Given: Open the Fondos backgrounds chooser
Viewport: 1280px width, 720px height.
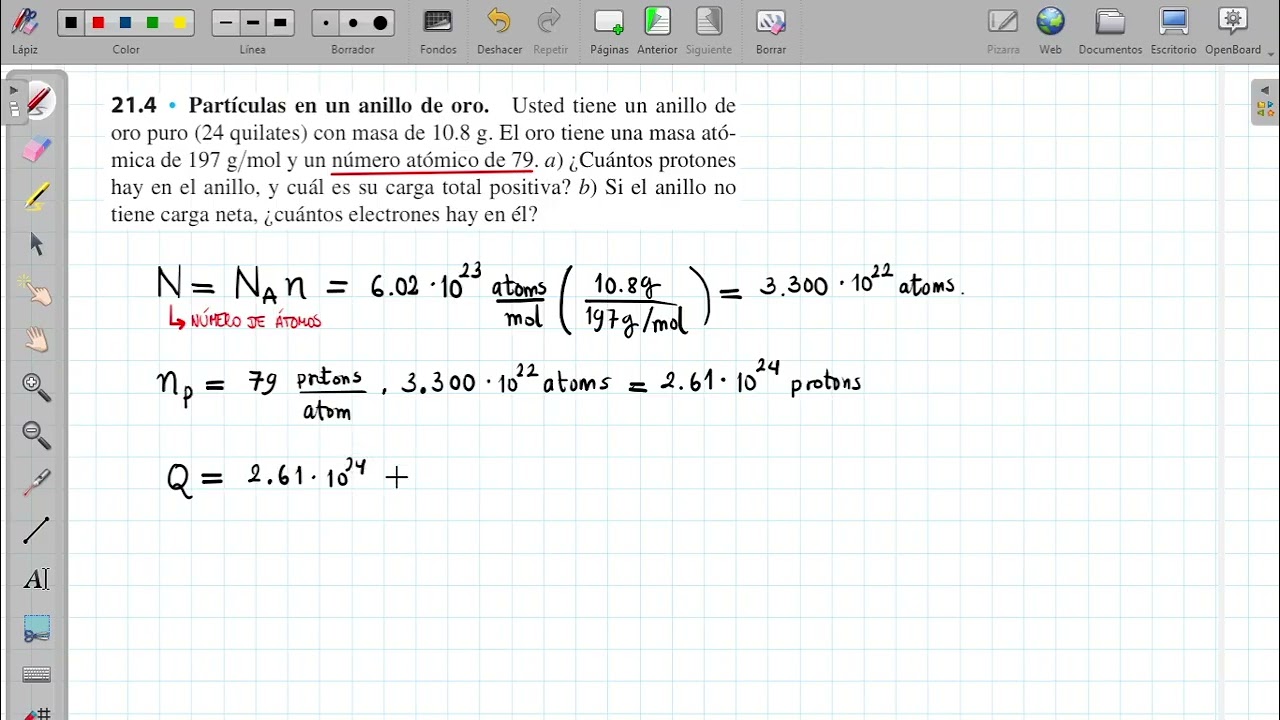Looking at the screenshot, I should tap(438, 29).
